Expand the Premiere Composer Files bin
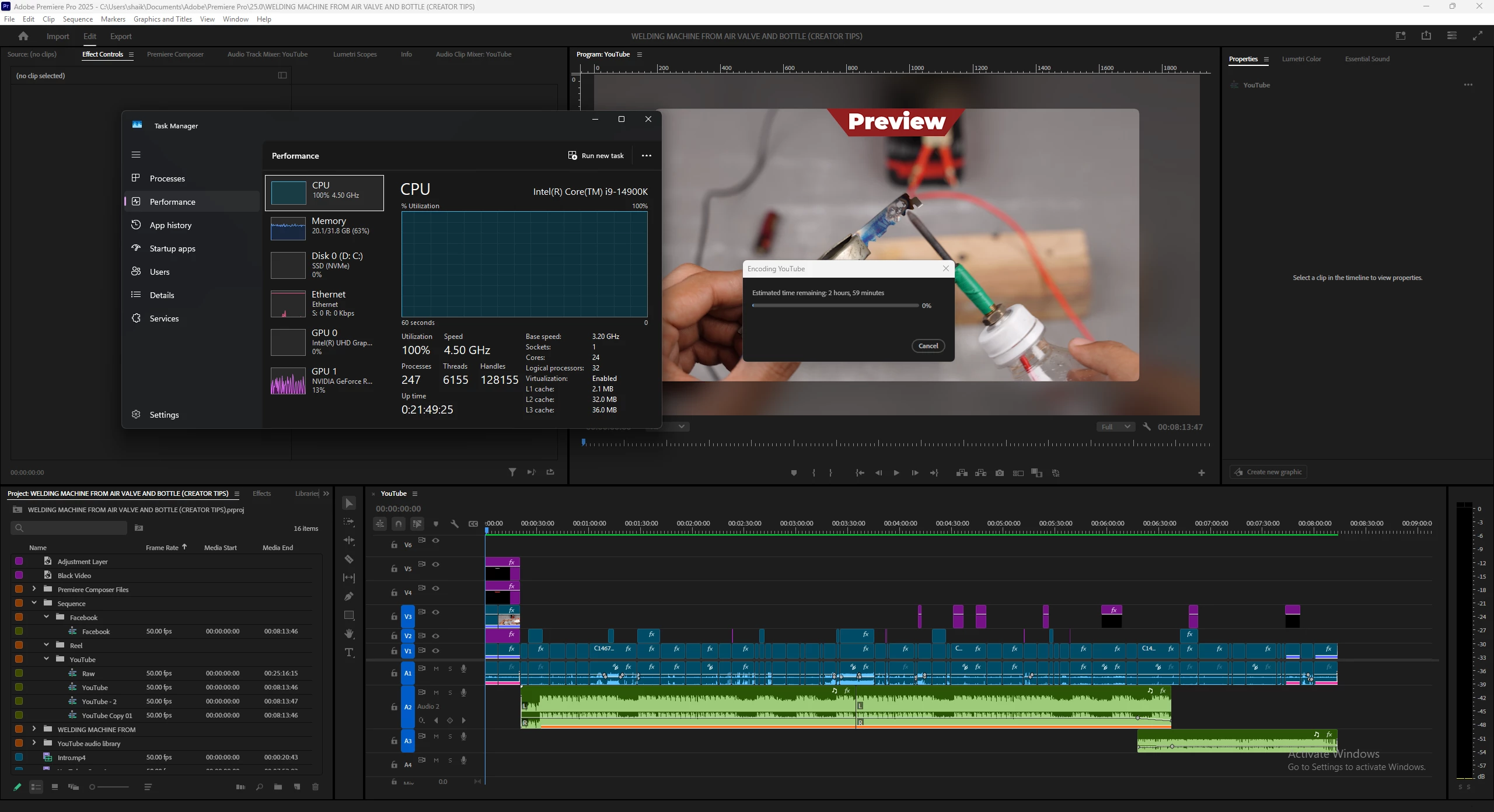The image size is (1494, 812). click(x=34, y=589)
